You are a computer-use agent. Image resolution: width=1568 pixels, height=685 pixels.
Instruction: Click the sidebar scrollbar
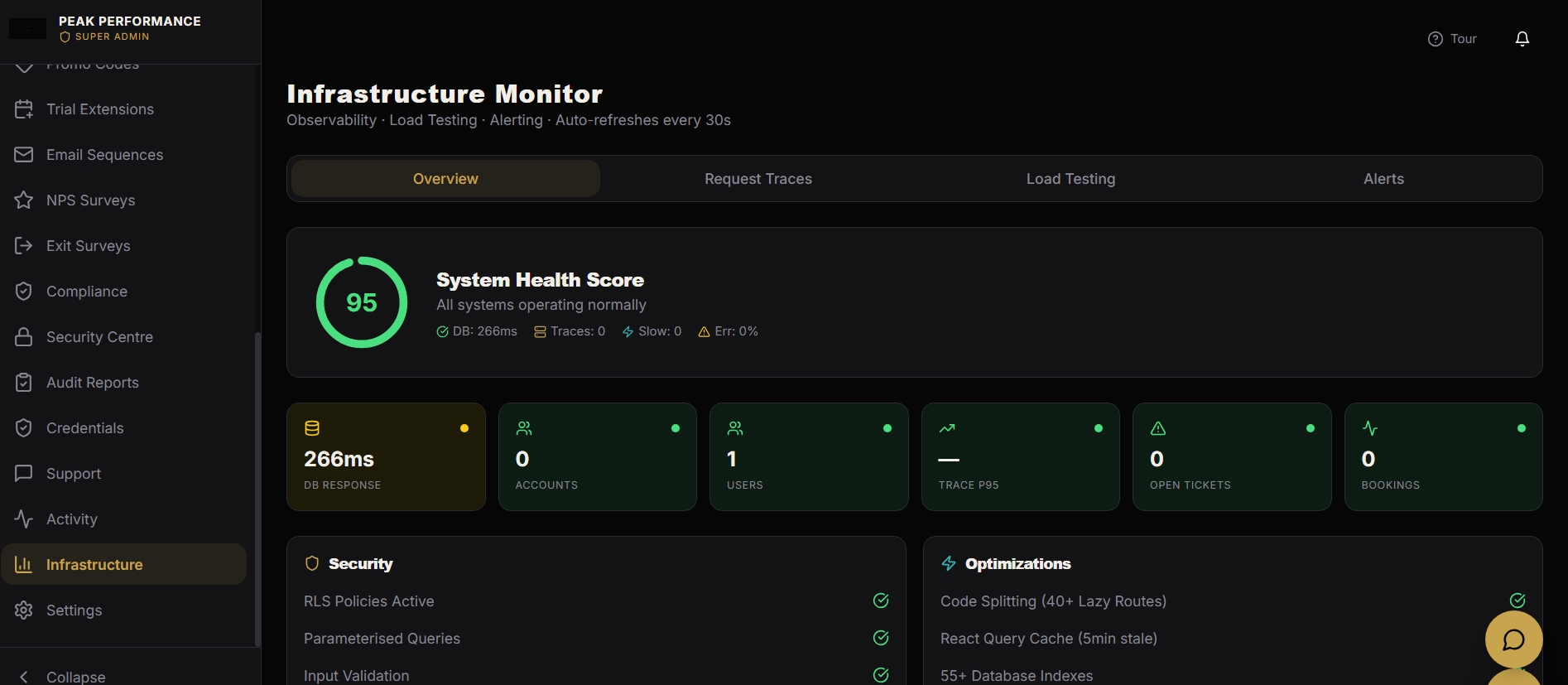(x=257, y=489)
